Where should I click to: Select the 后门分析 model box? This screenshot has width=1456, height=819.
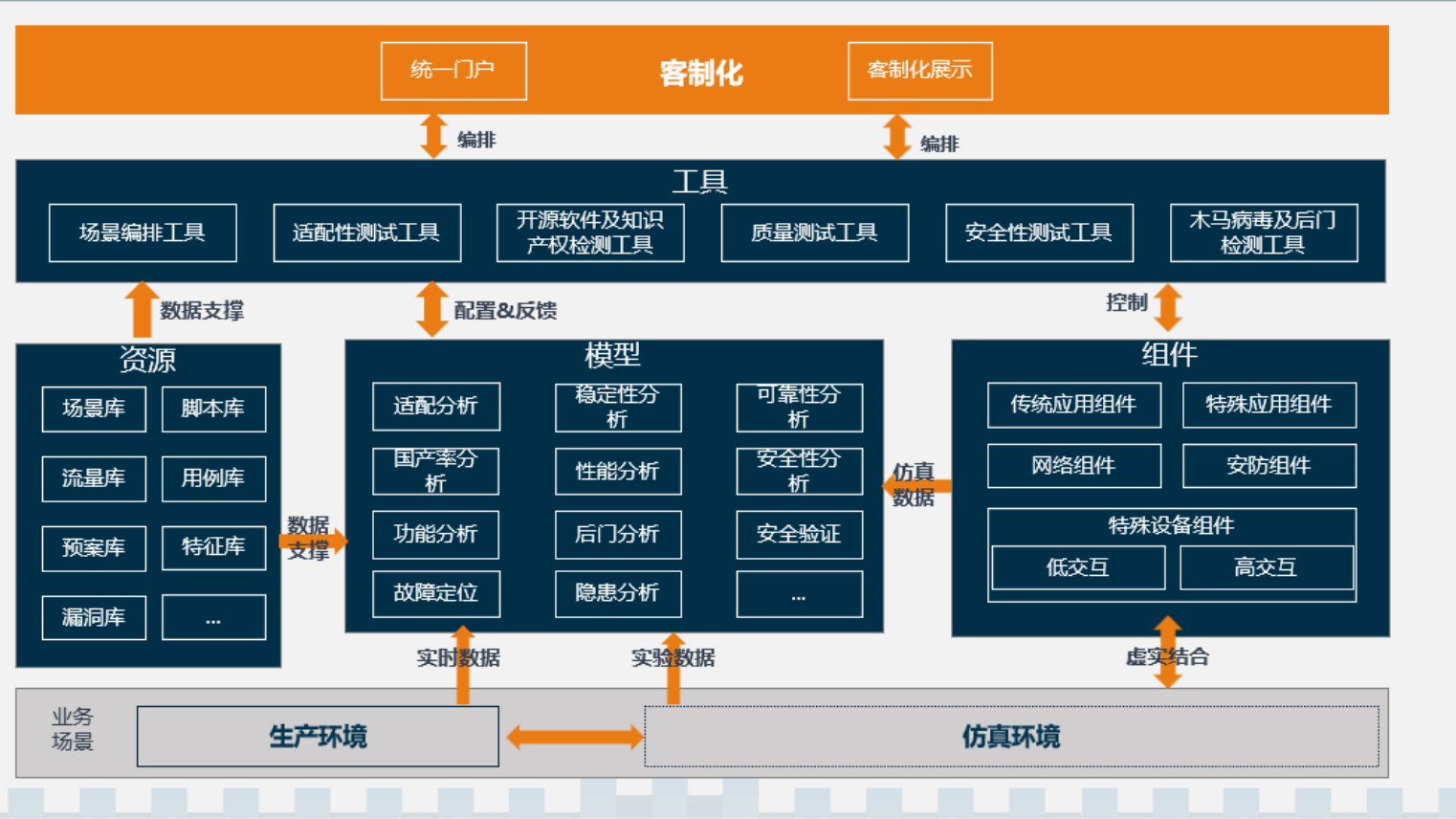click(x=617, y=534)
